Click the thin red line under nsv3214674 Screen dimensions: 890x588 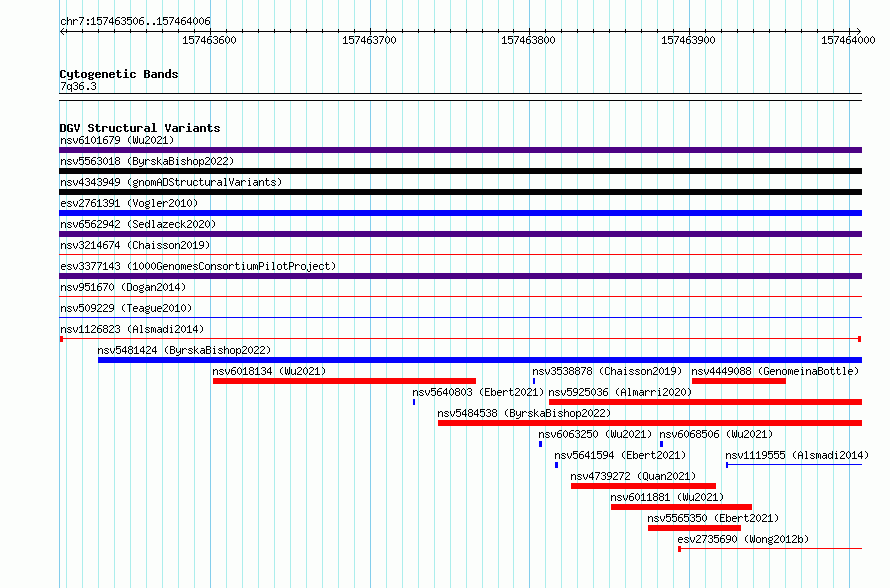click(460, 255)
